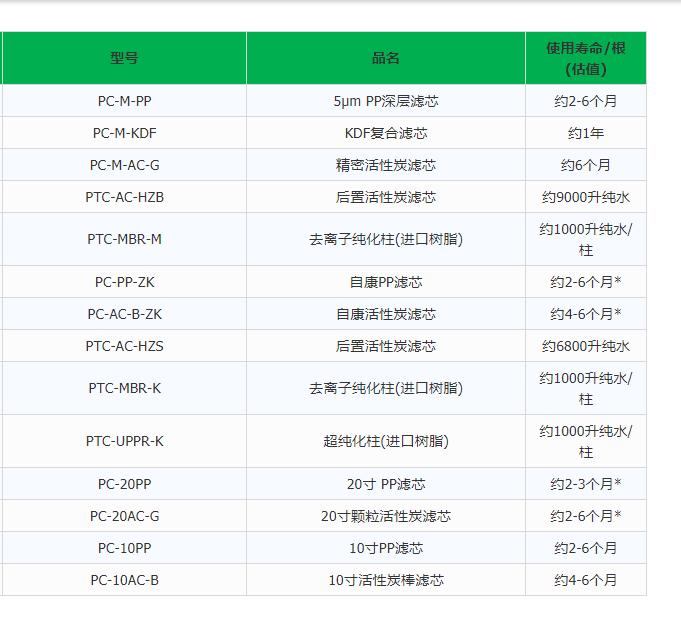Select the PC-10AC-B model cell
This screenshot has width=681, height=638.
124,580
